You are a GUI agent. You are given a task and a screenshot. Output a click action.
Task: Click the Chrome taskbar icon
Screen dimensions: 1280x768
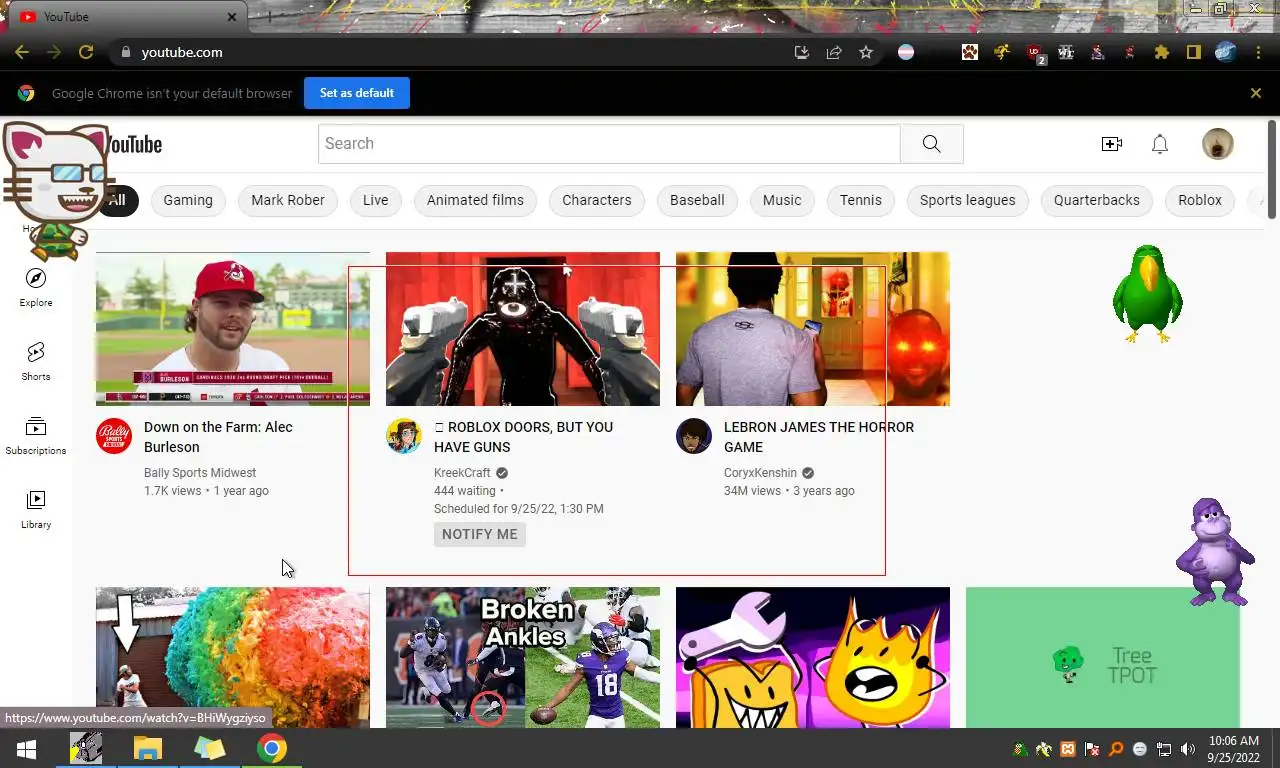click(271, 748)
